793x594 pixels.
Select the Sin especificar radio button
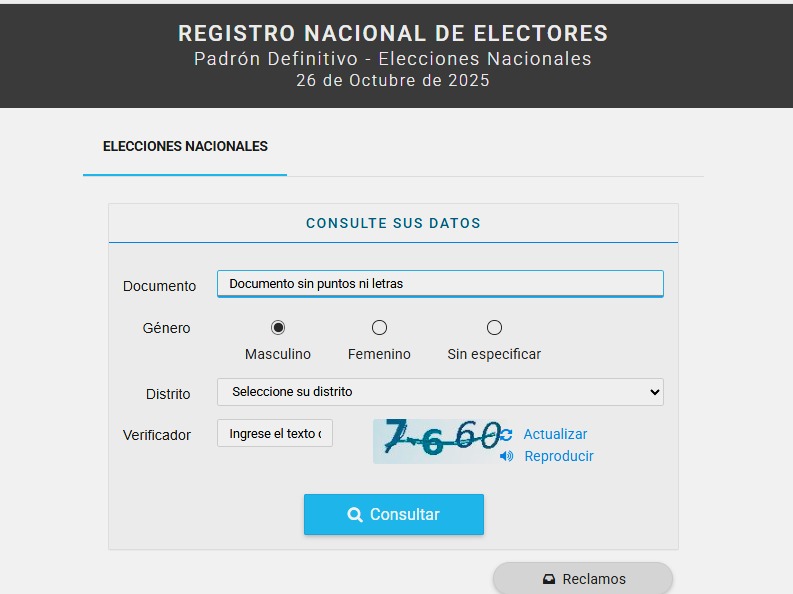pyautogui.click(x=494, y=327)
